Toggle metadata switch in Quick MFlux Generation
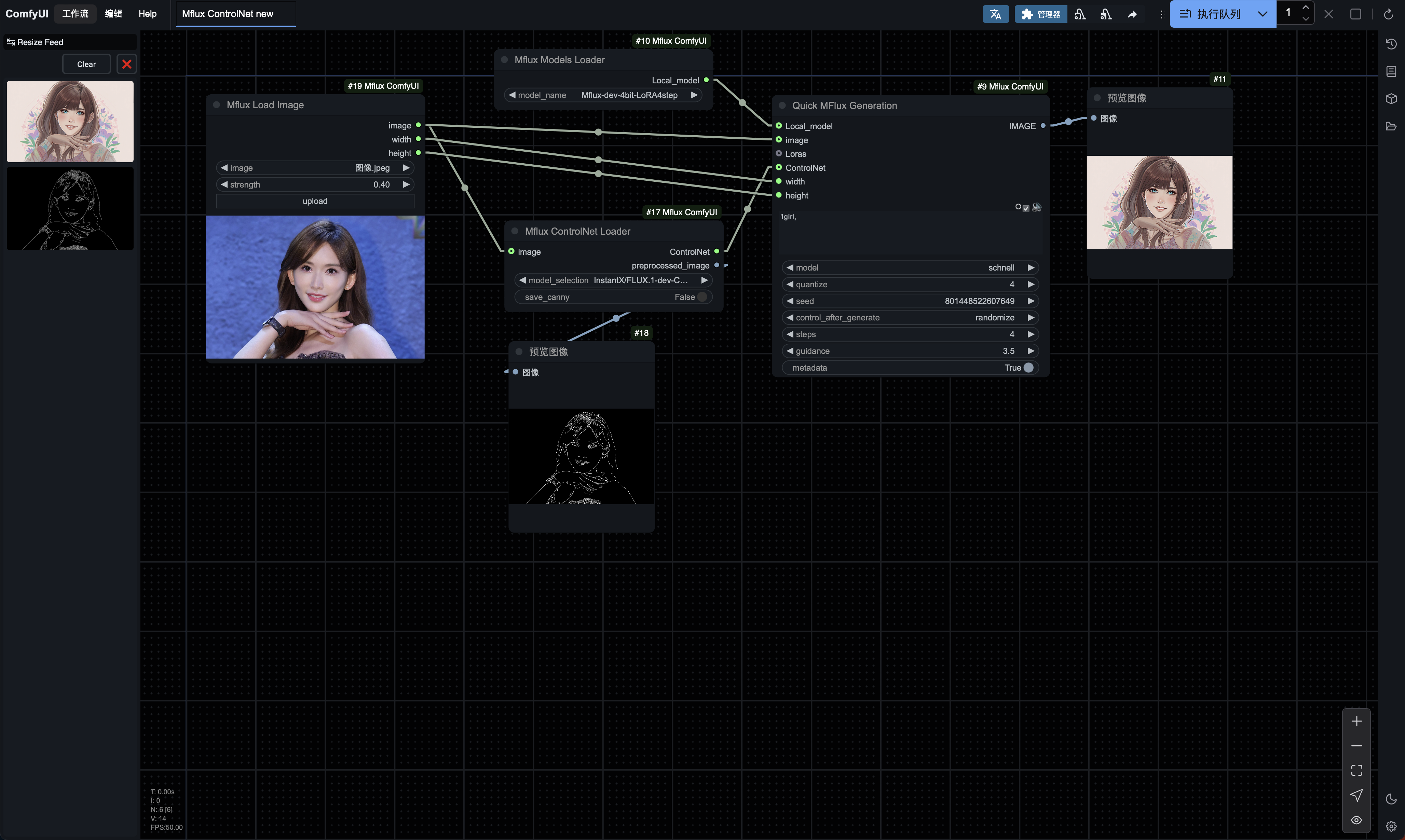Image resolution: width=1405 pixels, height=840 pixels. coord(1028,368)
